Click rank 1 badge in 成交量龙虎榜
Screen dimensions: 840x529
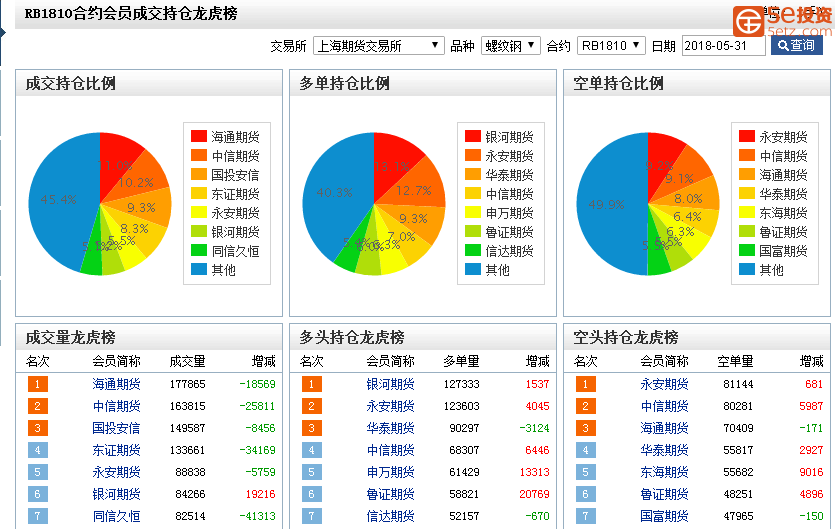[x=38, y=384]
